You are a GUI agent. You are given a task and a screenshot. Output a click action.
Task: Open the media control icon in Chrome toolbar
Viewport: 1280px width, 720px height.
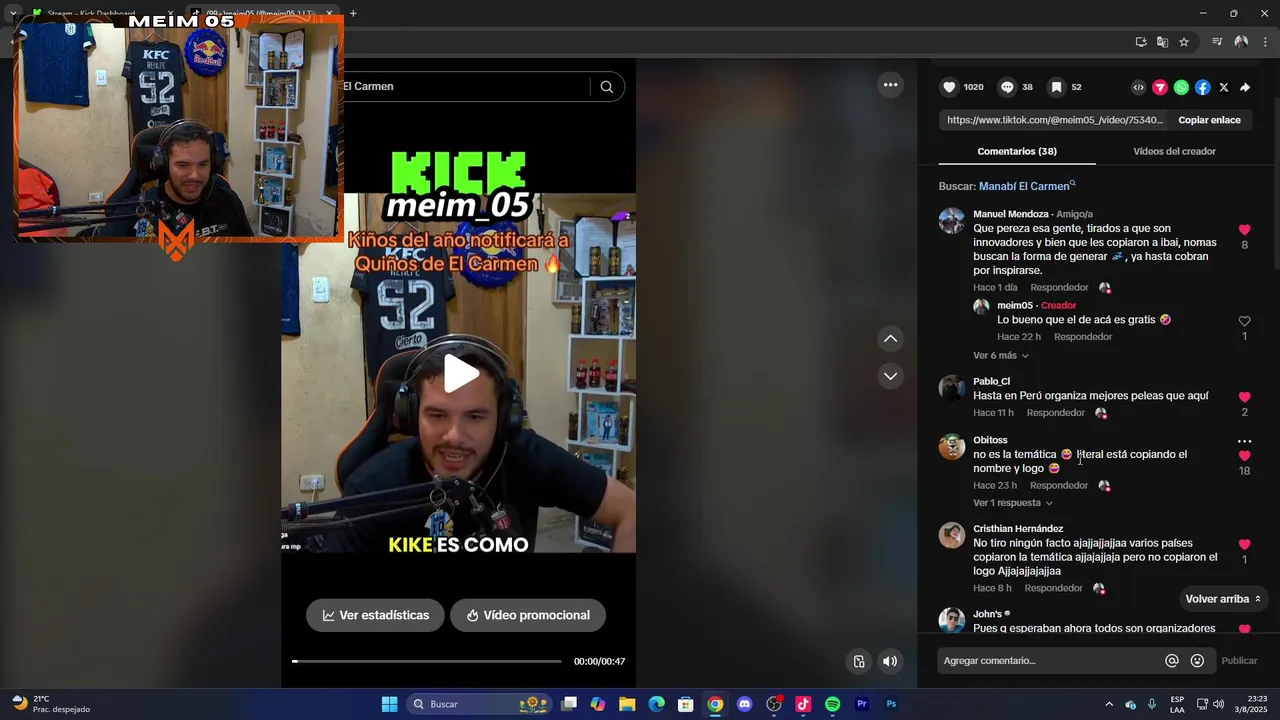pos(1217,42)
